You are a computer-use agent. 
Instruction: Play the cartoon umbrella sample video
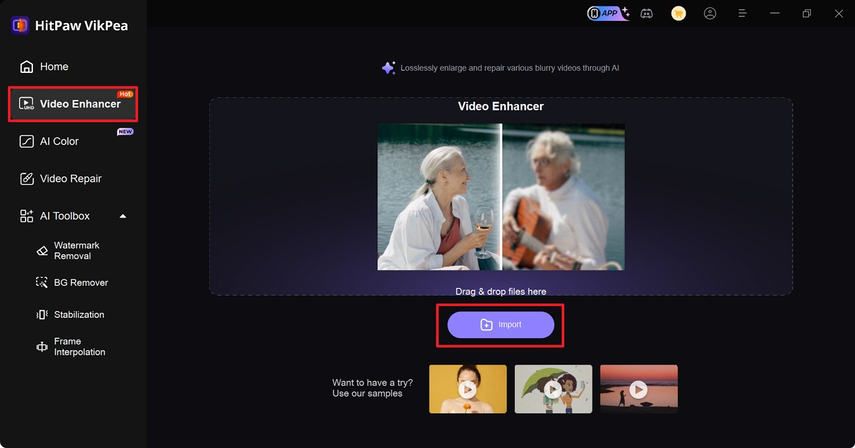click(x=553, y=389)
